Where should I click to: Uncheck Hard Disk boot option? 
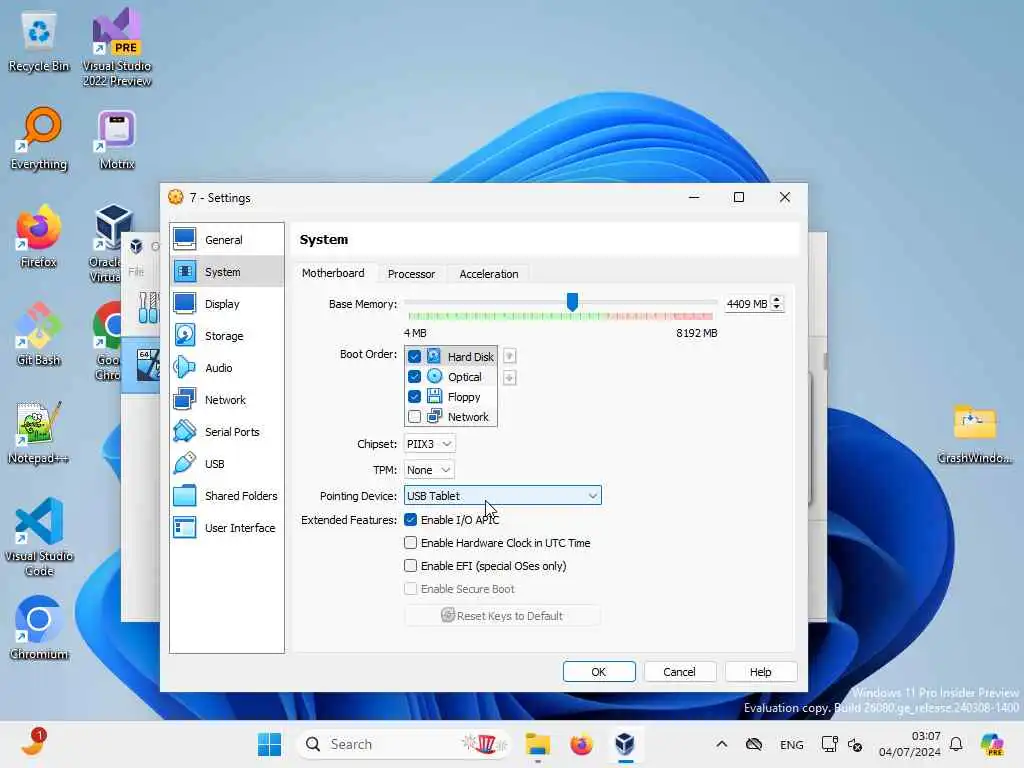coord(414,357)
